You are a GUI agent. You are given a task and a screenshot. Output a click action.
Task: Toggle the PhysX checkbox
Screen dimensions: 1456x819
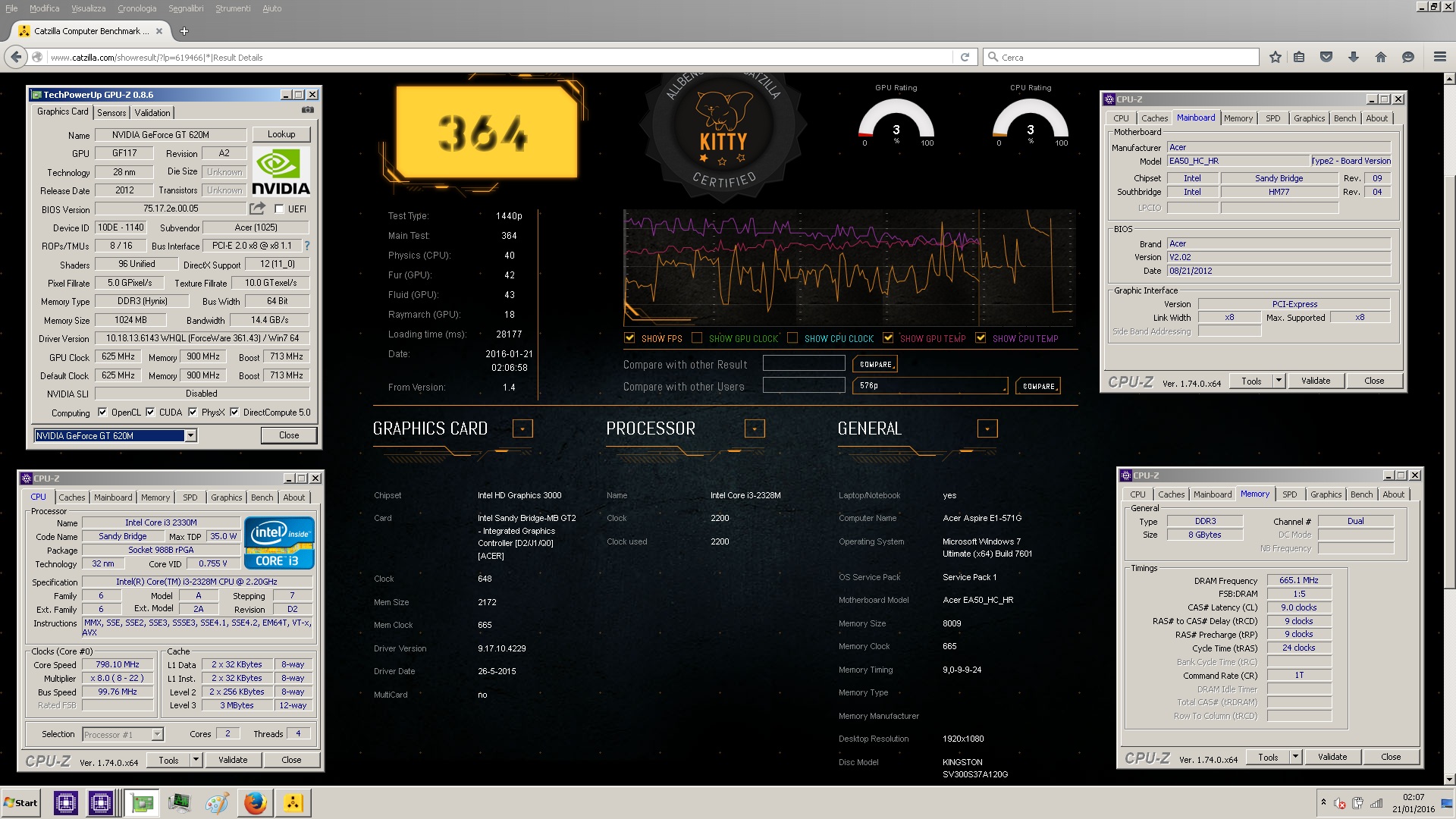point(193,413)
